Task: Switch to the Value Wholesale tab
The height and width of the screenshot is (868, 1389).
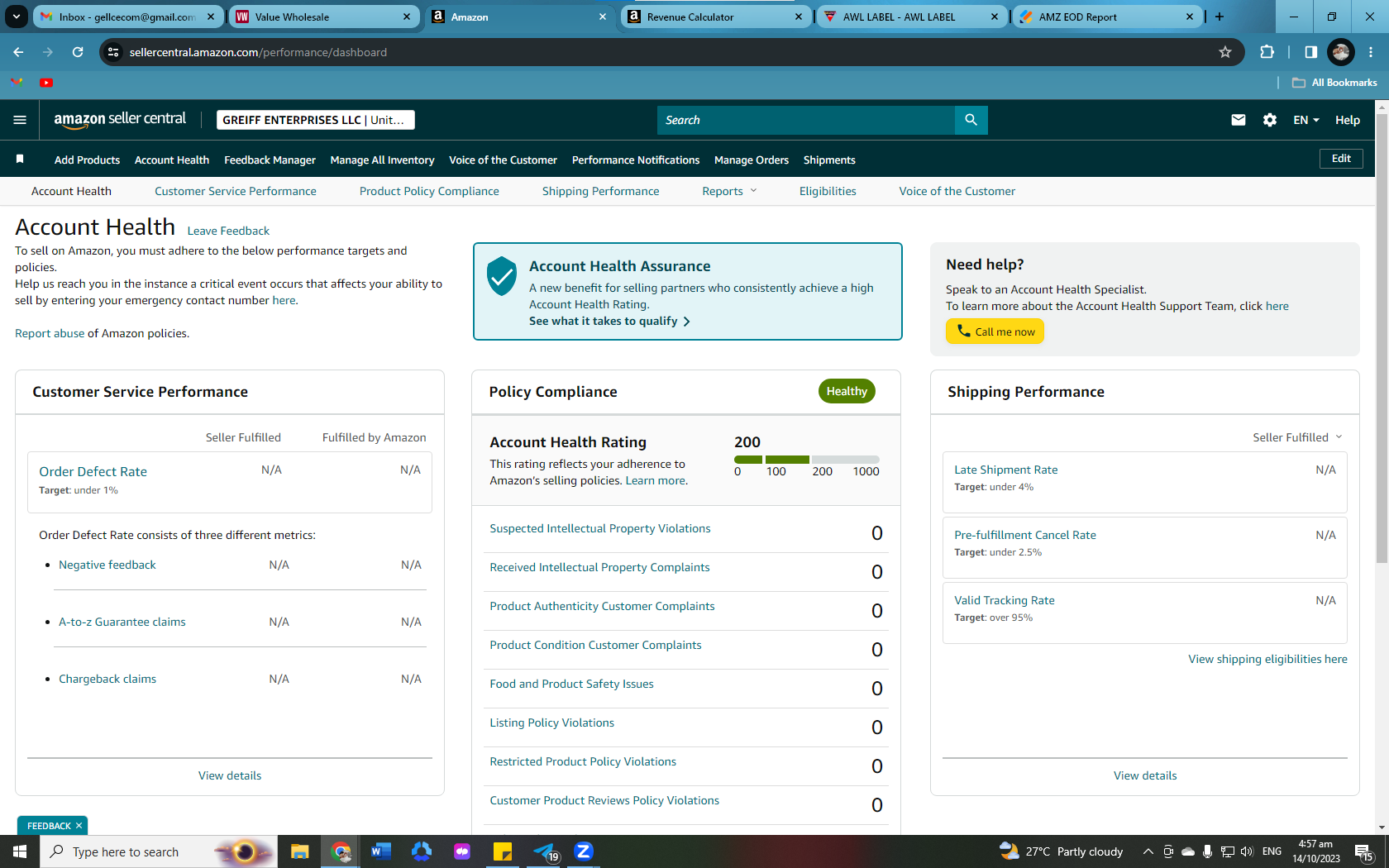Action: tap(323, 17)
